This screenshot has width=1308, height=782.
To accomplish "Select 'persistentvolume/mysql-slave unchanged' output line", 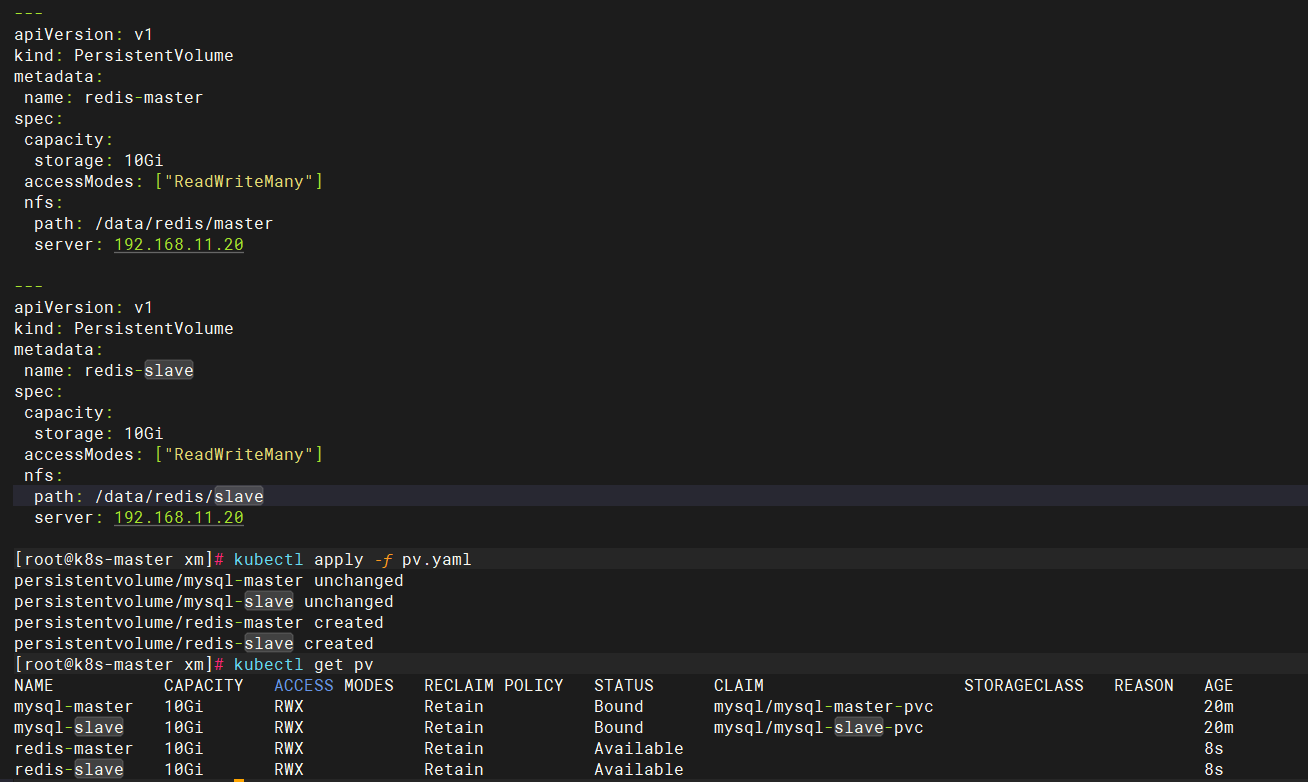I will coord(204,601).
